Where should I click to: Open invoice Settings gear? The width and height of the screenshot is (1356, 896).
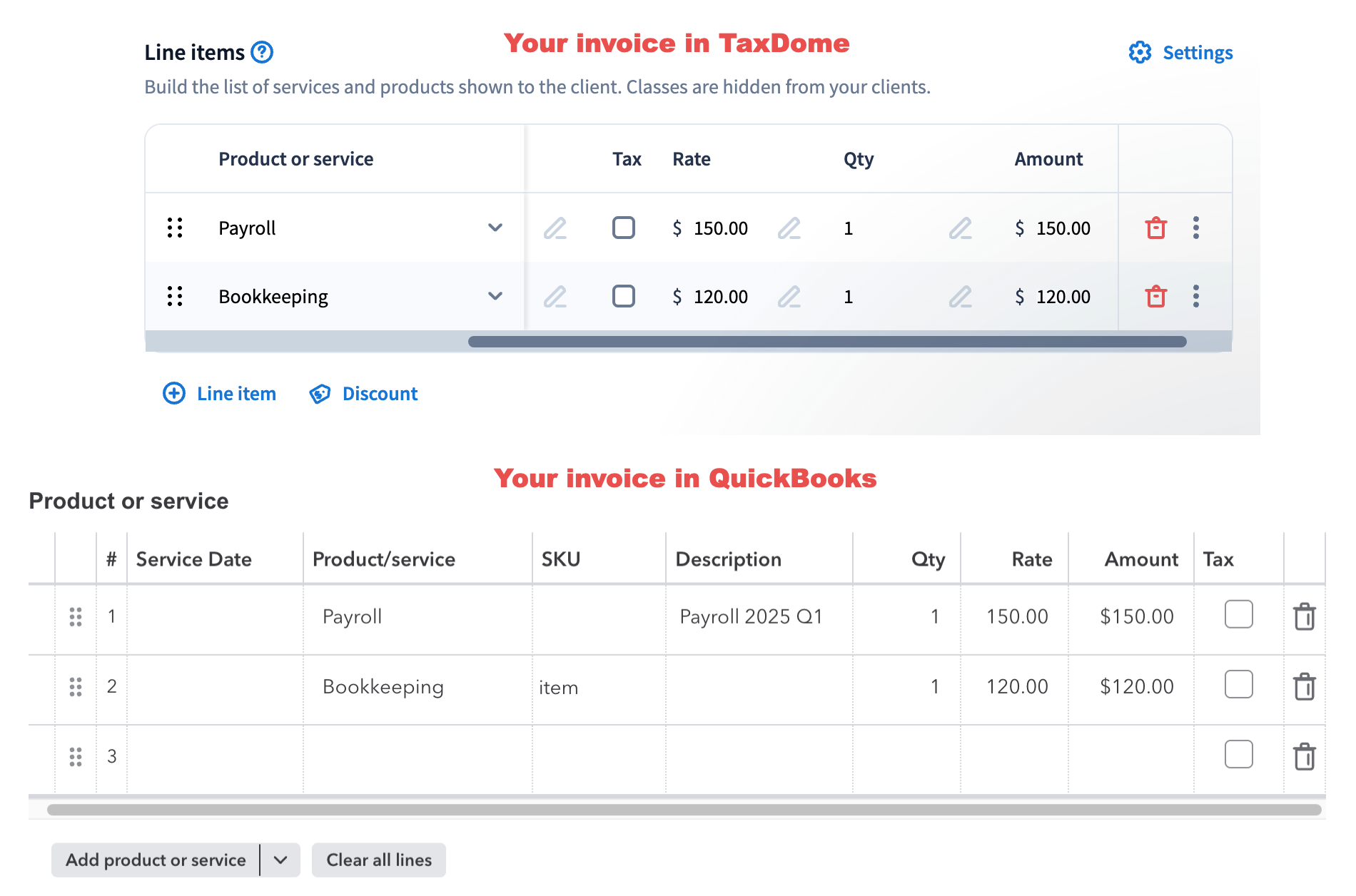1140,52
